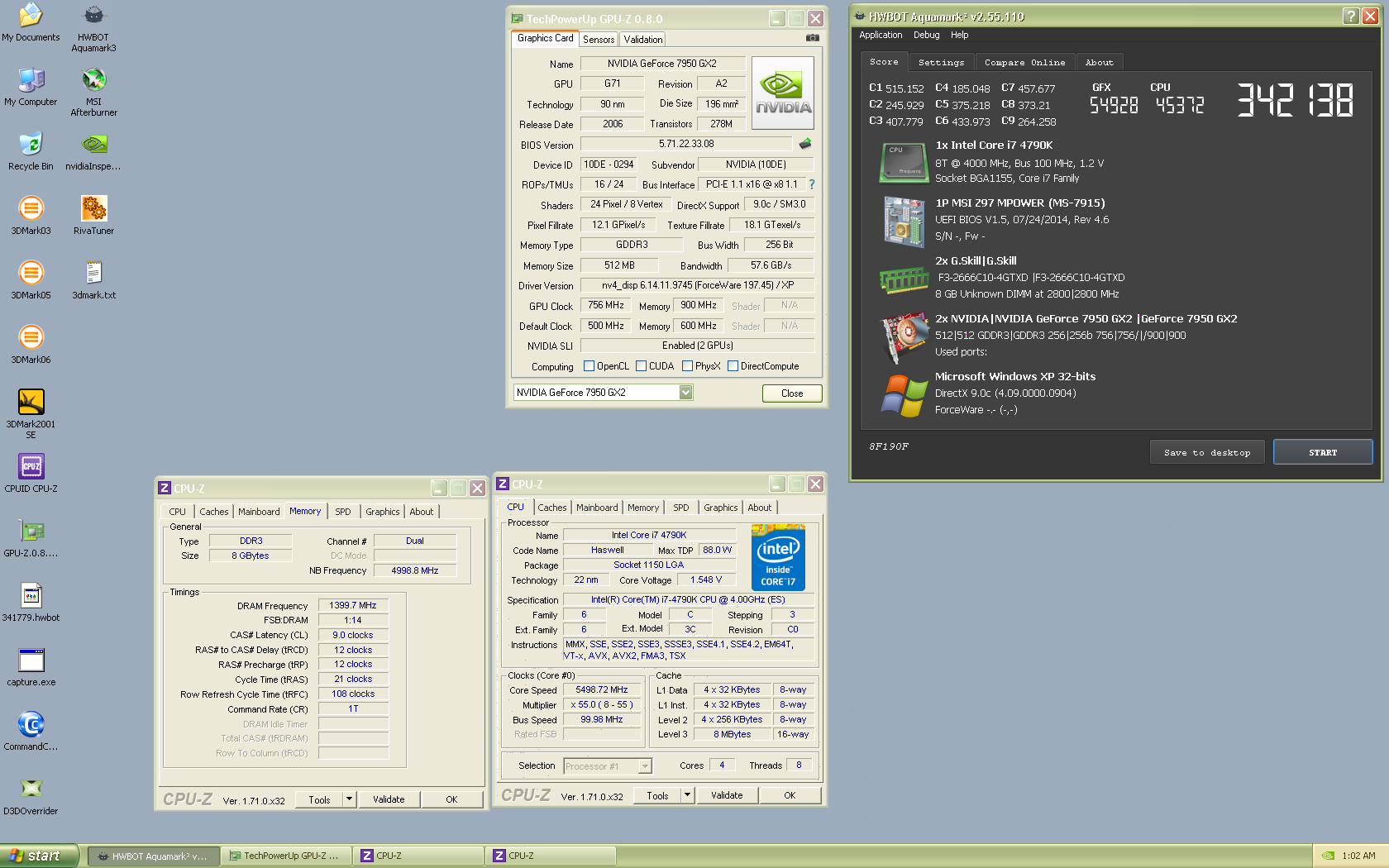
Task: Open Recycle Bin on desktop
Action: click(31, 151)
